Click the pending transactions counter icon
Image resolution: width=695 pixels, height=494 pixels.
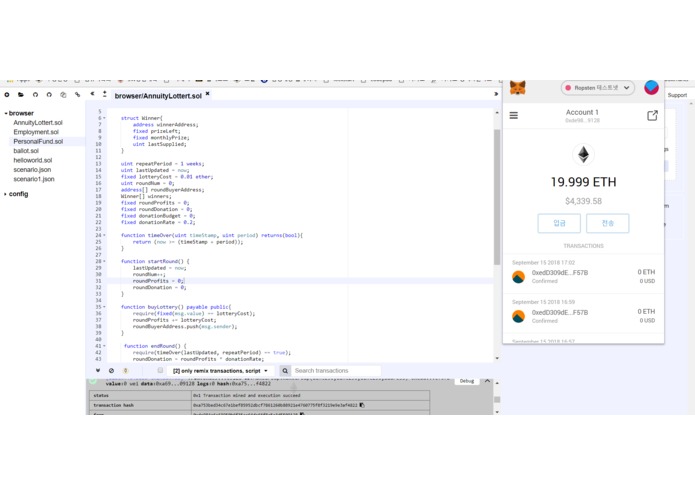(125, 370)
